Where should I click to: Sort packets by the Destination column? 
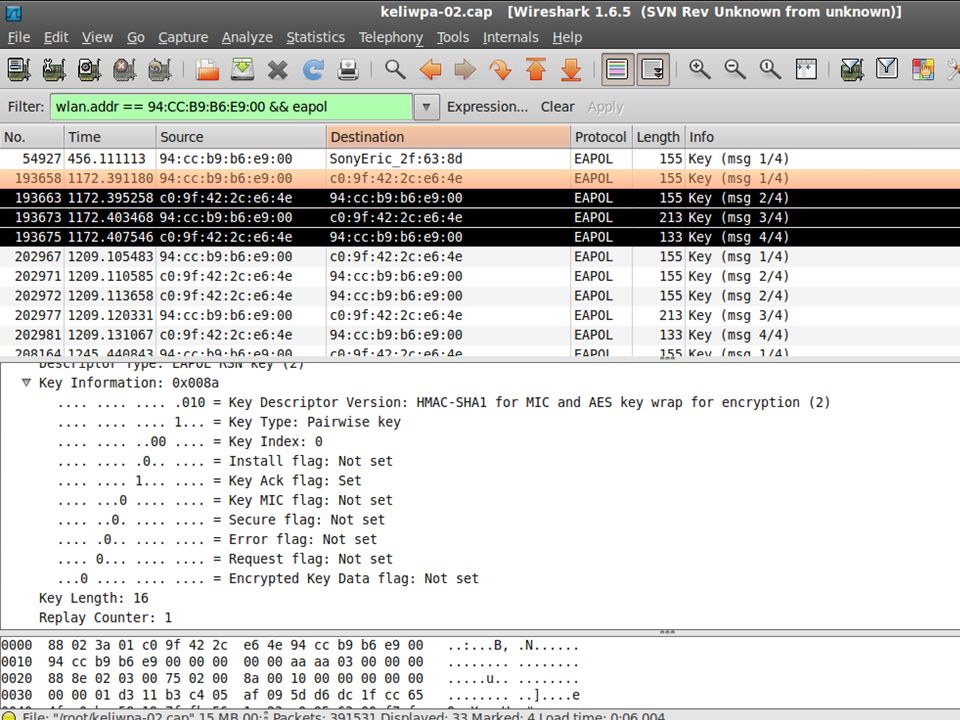(448, 137)
